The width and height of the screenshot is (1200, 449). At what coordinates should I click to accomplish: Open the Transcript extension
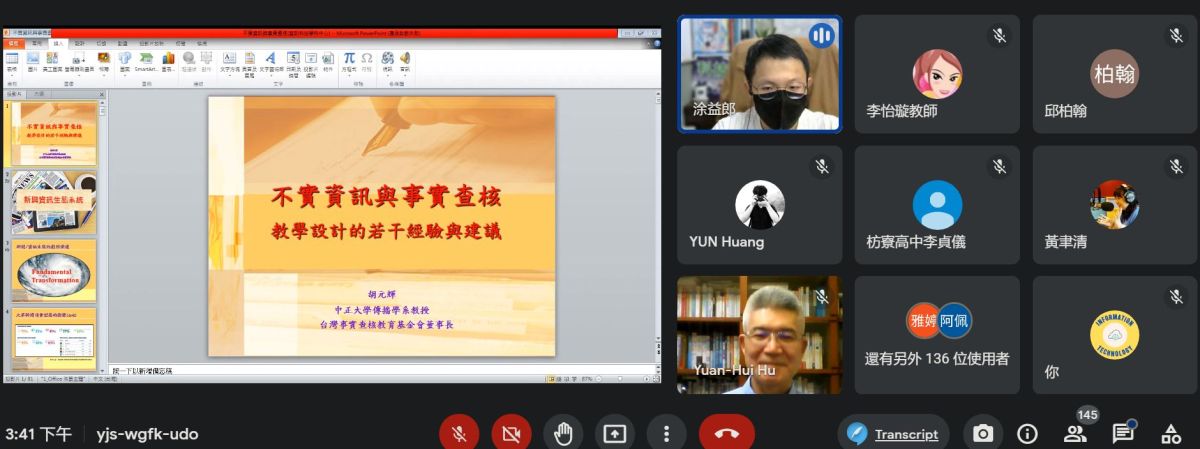pos(893,434)
